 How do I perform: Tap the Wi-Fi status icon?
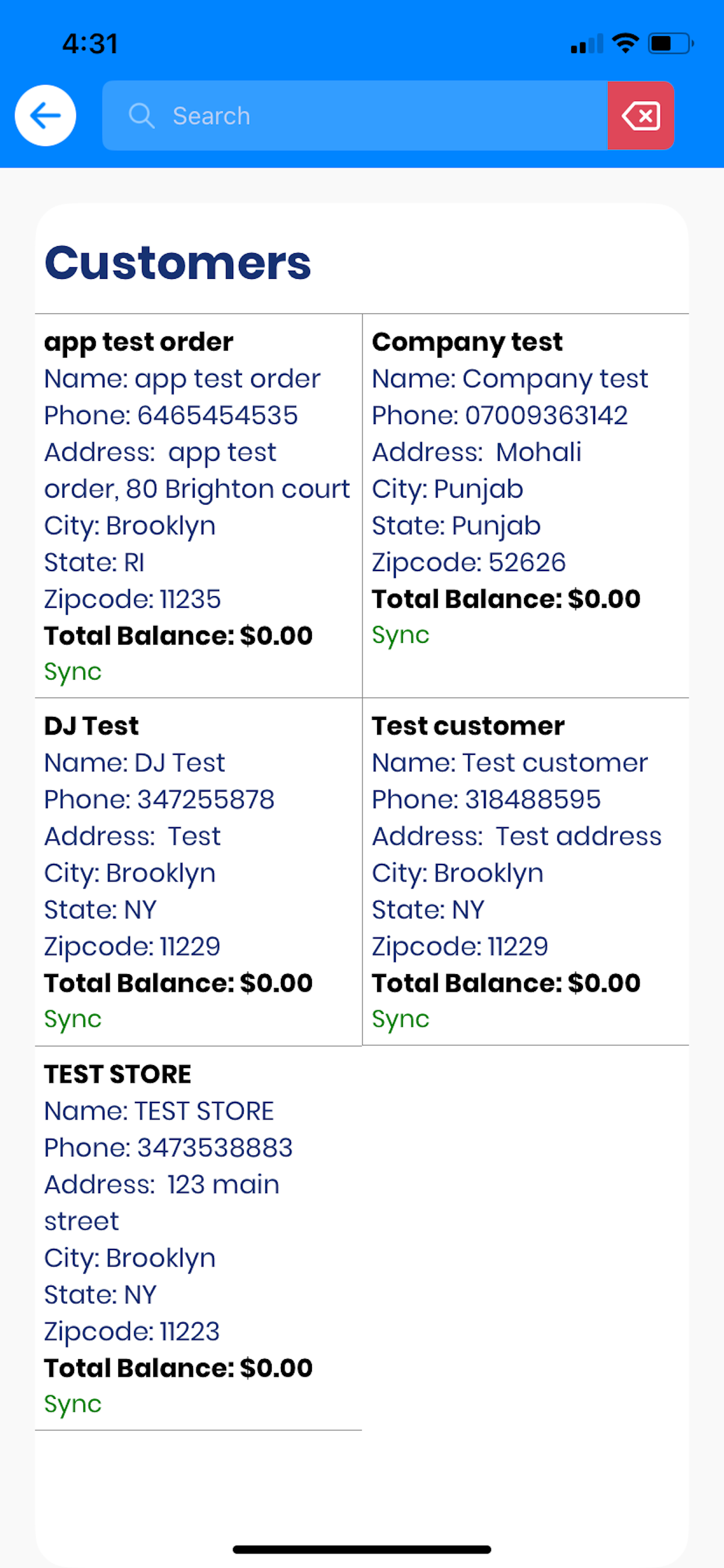pyautogui.click(x=625, y=43)
